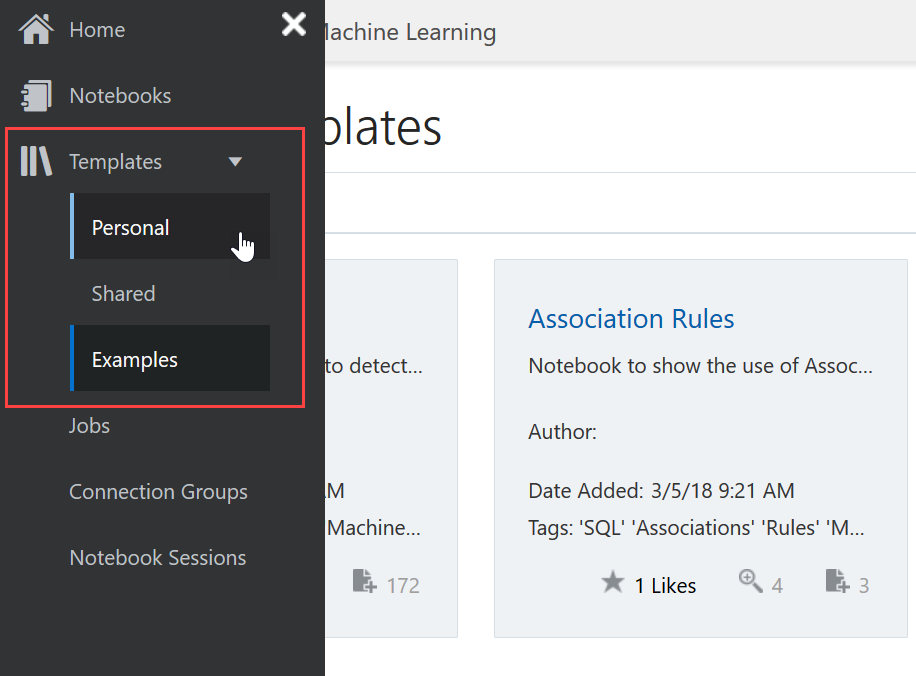Click the Notebooks menu label
The width and height of the screenshot is (916, 676).
pos(120,96)
